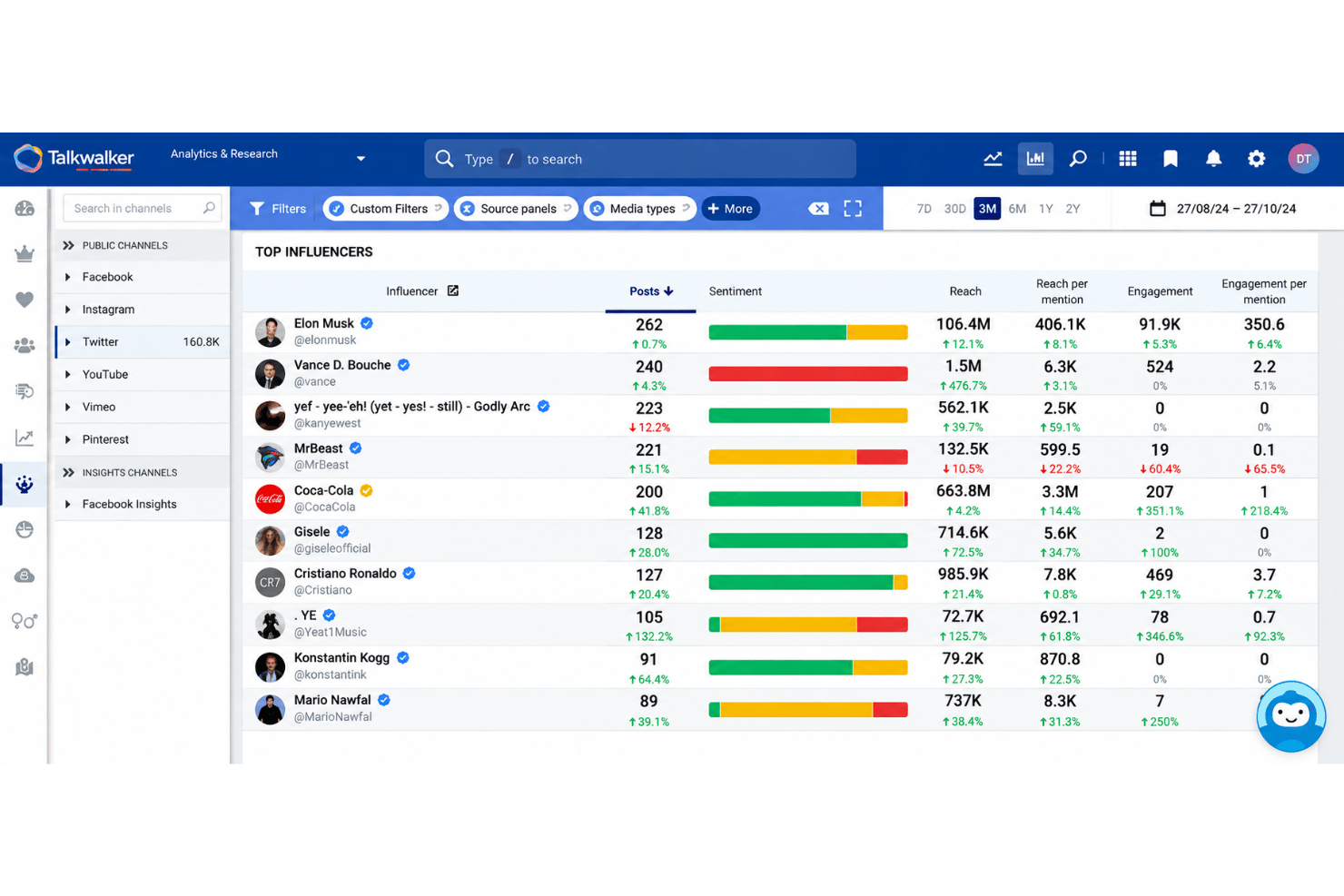Screen dimensions: 1344x896
Task: Click the map pin sidebar icon
Action: coord(25,667)
